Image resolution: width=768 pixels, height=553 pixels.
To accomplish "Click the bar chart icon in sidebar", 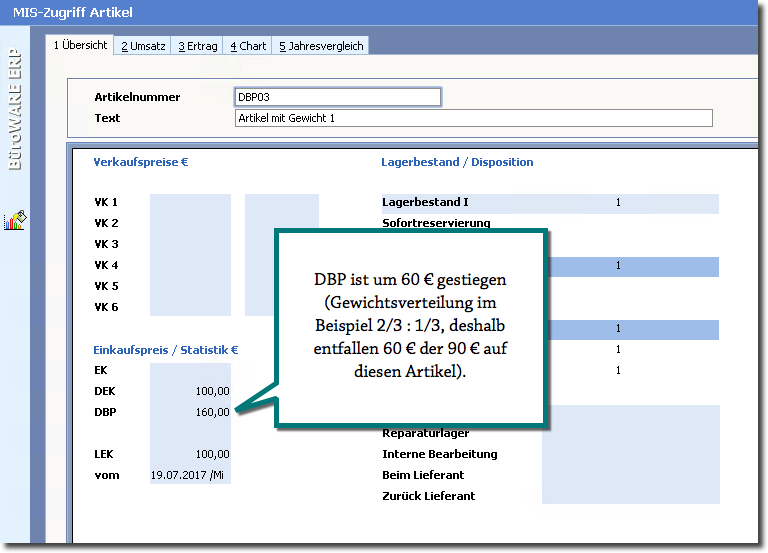I will pos(15,221).
